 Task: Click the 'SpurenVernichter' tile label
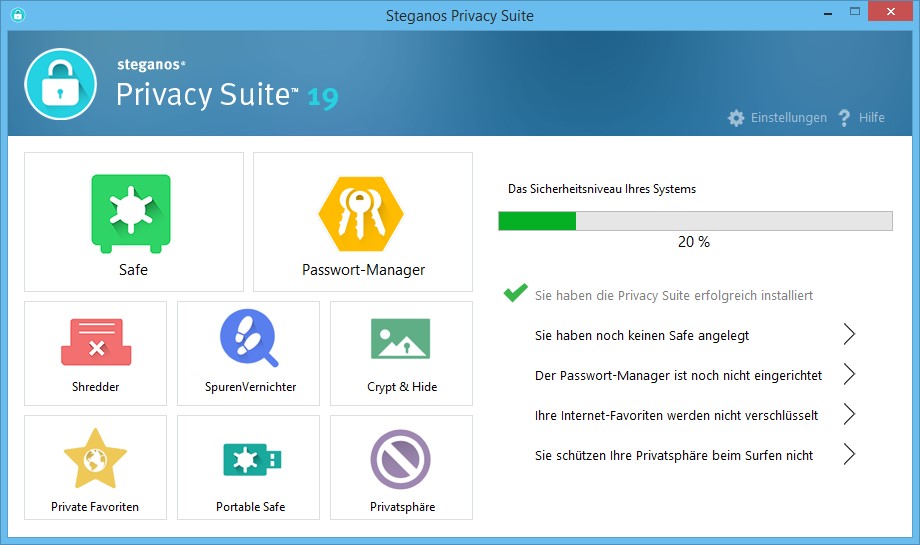click(x=251, y=387)
